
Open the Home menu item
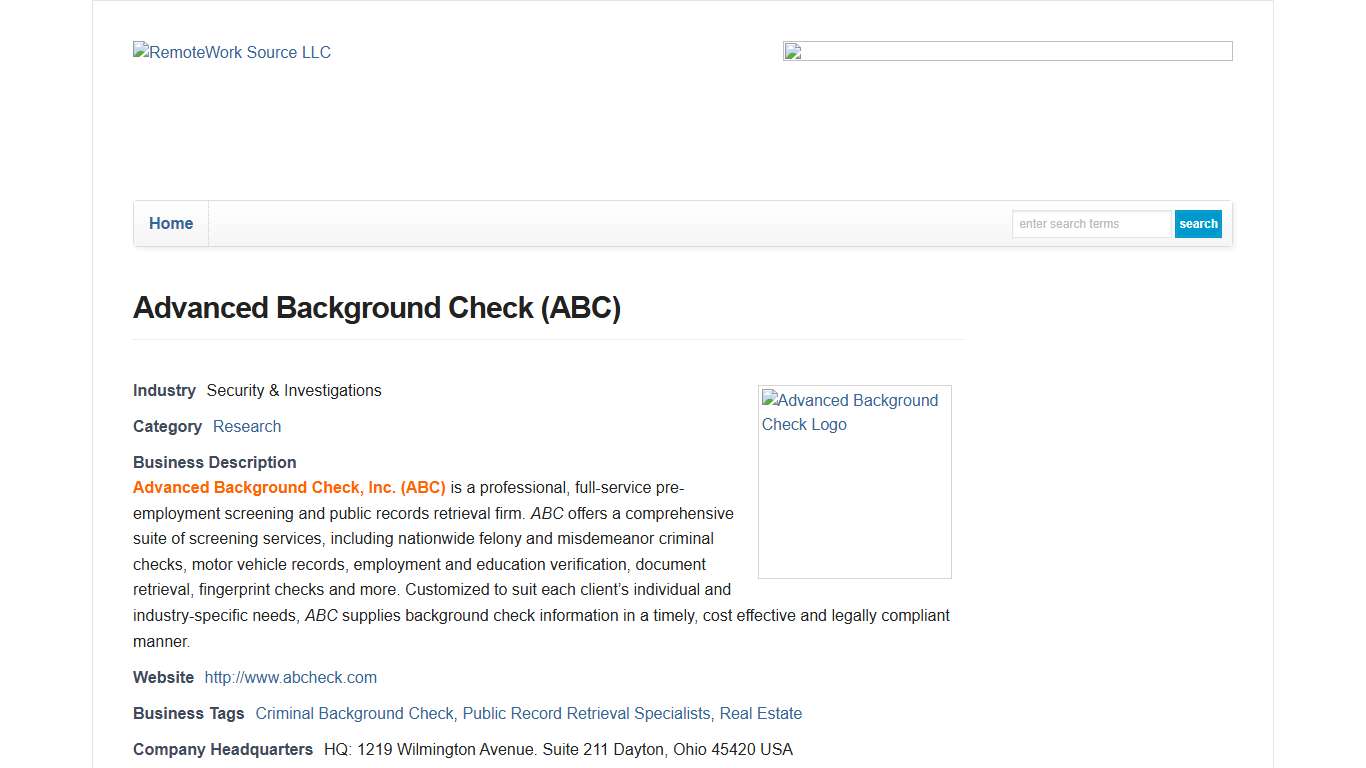(170, 223)
